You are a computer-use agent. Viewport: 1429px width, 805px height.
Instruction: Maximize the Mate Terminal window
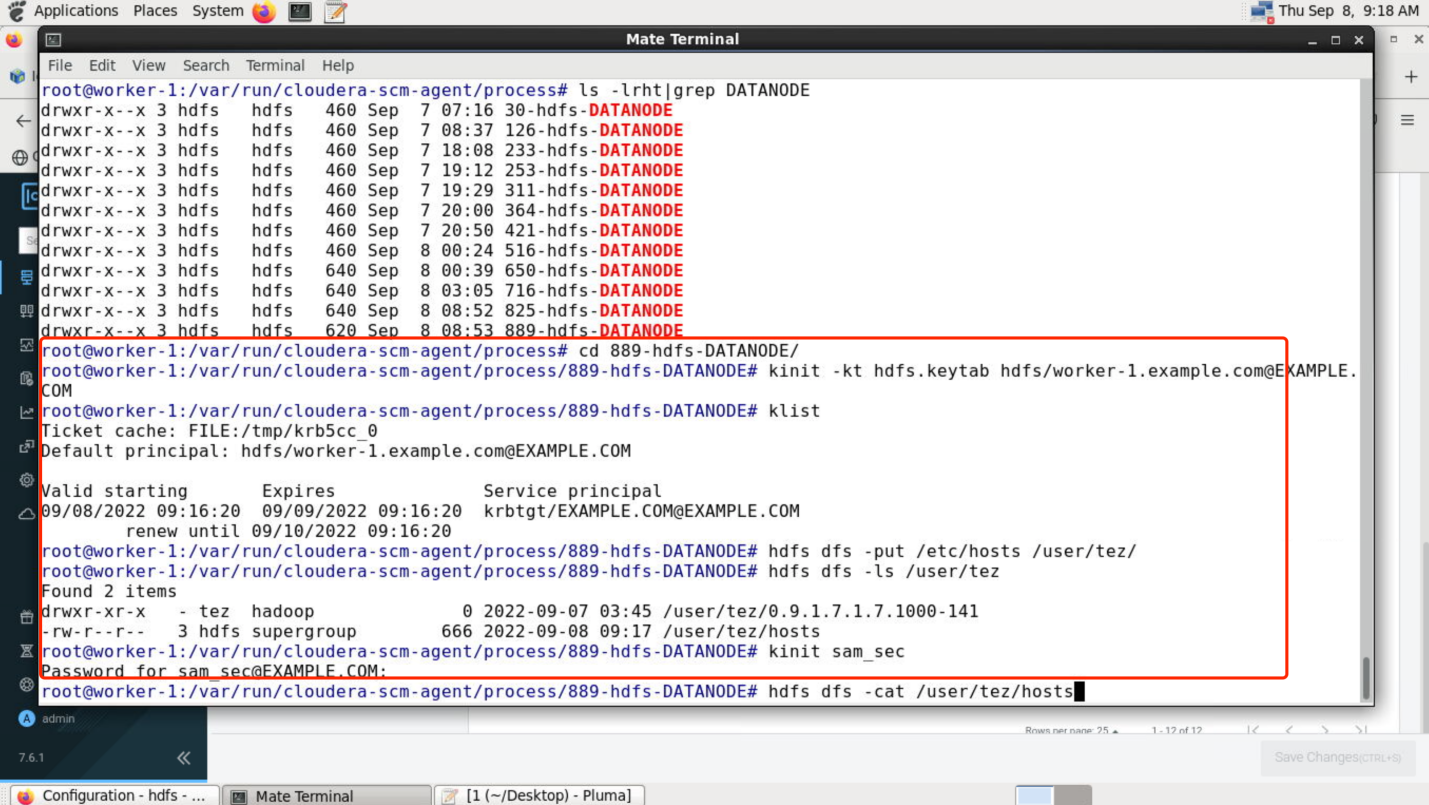point(1335,40)
